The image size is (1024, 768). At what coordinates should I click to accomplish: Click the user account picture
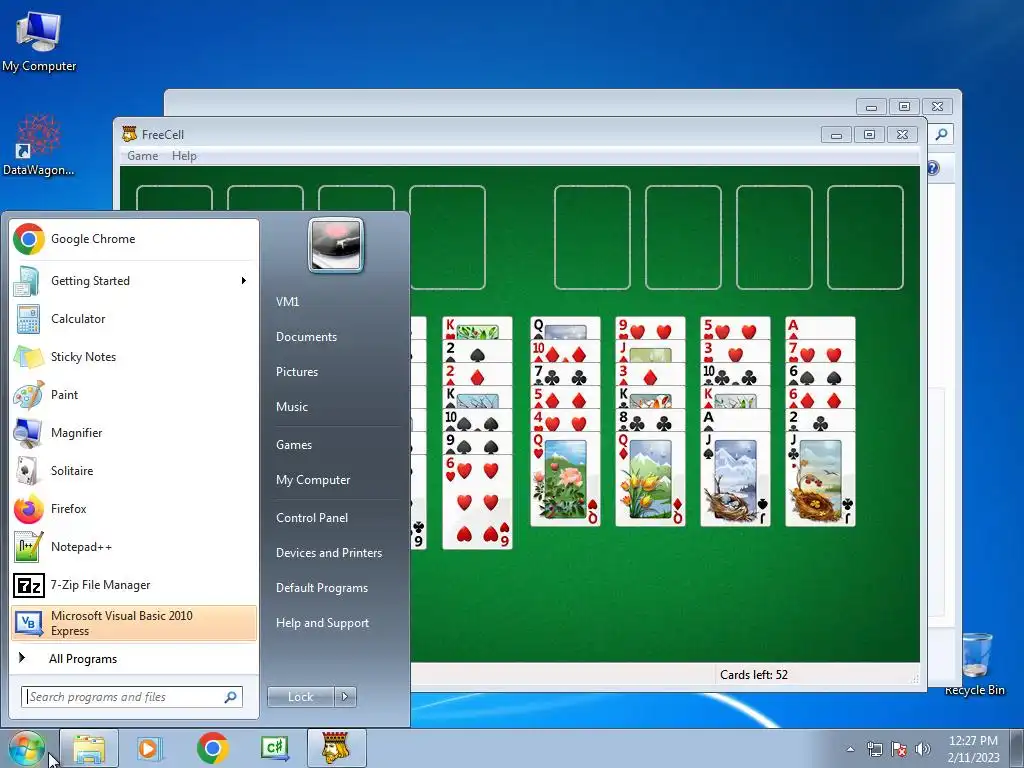click(x=336, y=246)
